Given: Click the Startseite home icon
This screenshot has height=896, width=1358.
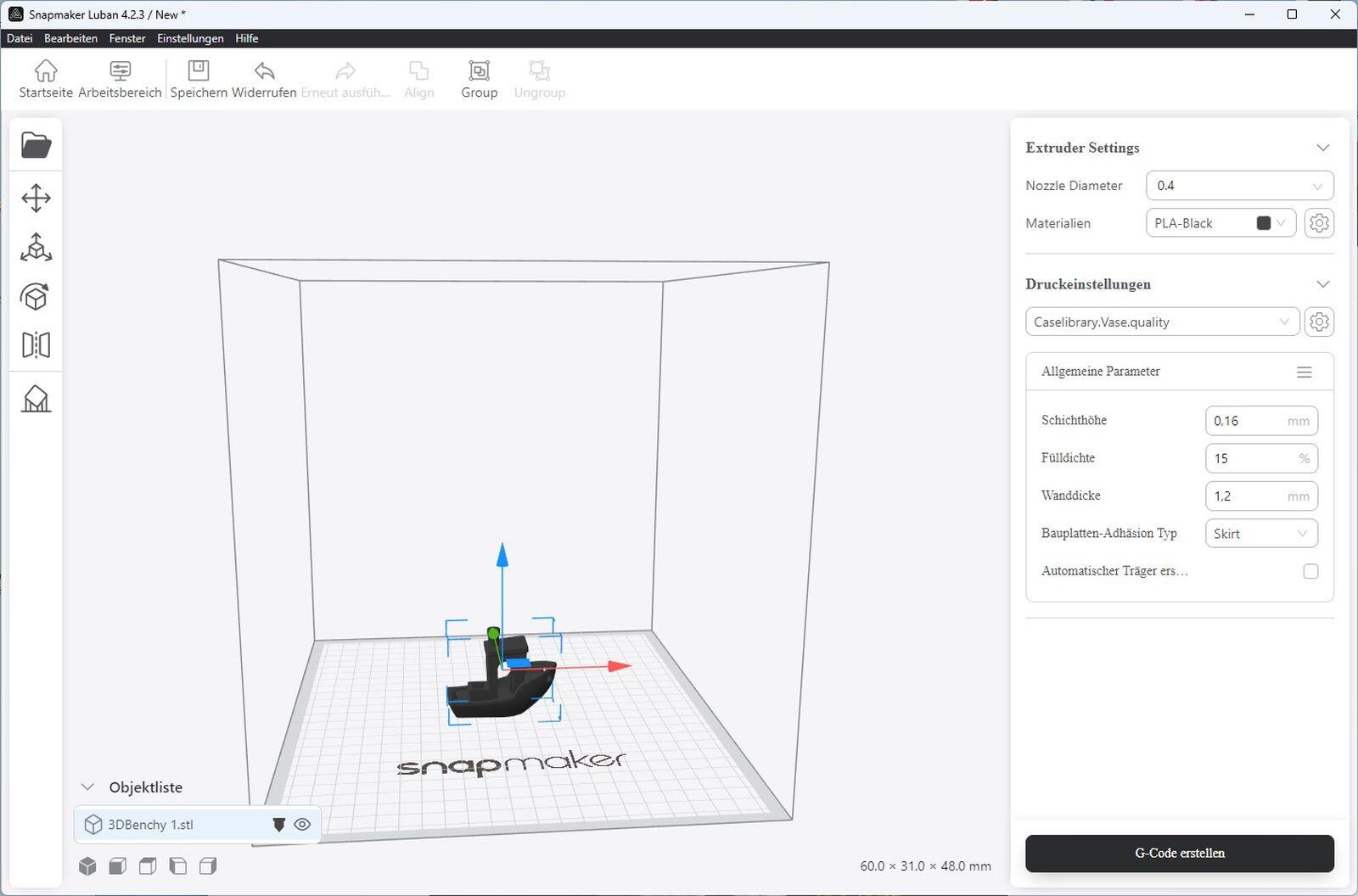Looking at the screenshot, I should (46, 79).
